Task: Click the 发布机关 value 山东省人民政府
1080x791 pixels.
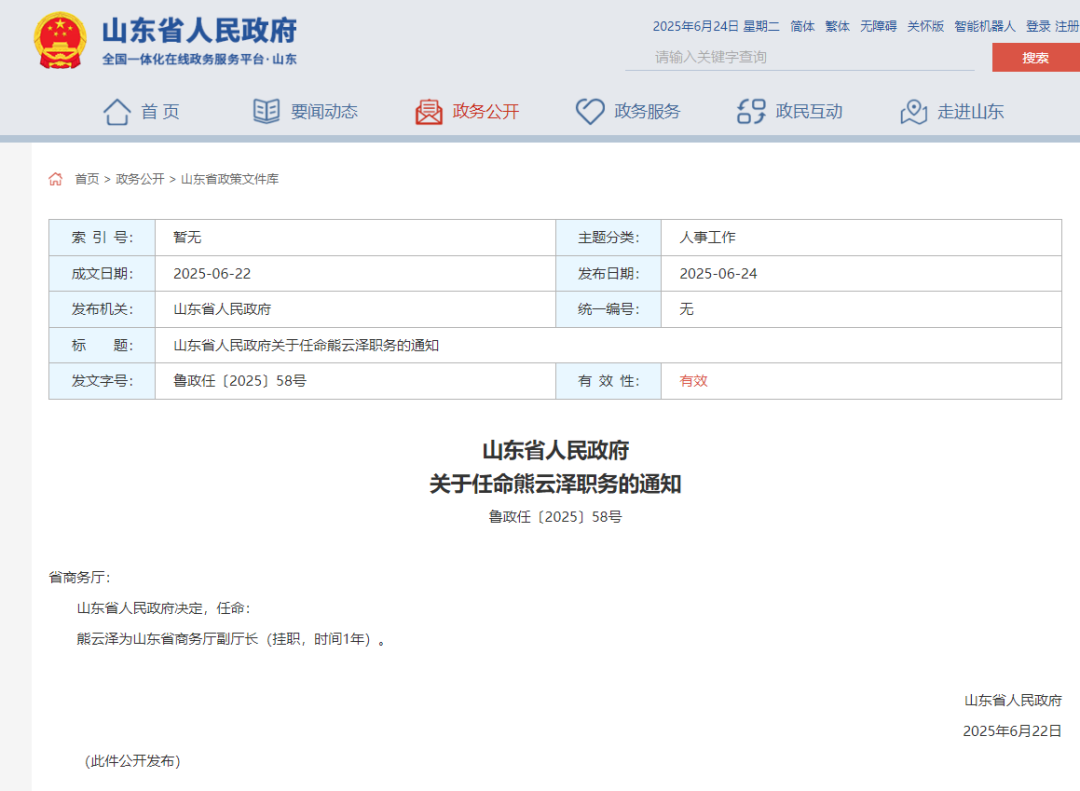Action: pos(222,309)
